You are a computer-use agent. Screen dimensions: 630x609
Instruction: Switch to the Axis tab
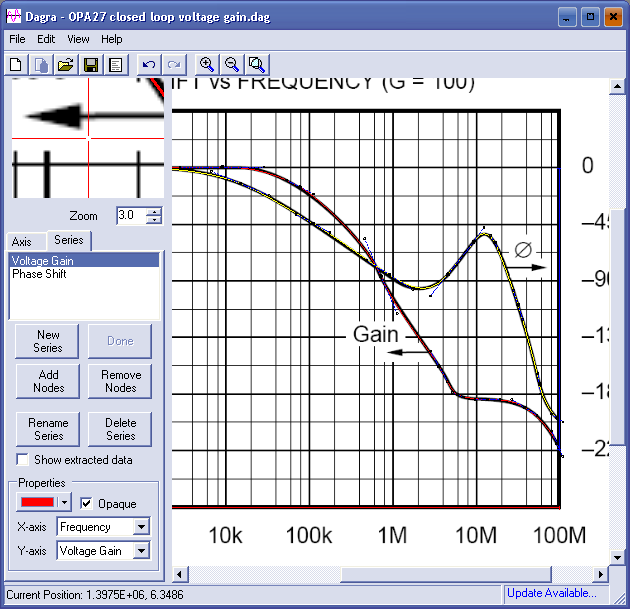point(22,242)
